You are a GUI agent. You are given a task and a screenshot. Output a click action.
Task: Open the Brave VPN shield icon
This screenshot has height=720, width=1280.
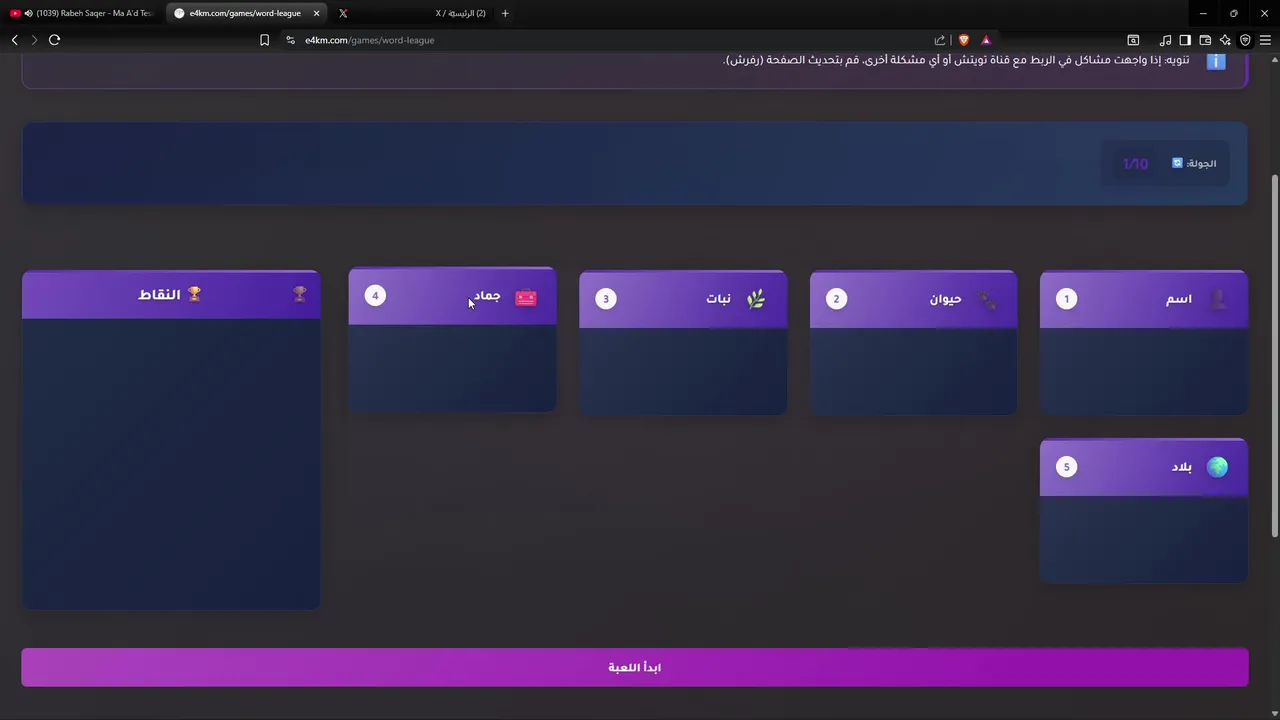(1245, 40)
